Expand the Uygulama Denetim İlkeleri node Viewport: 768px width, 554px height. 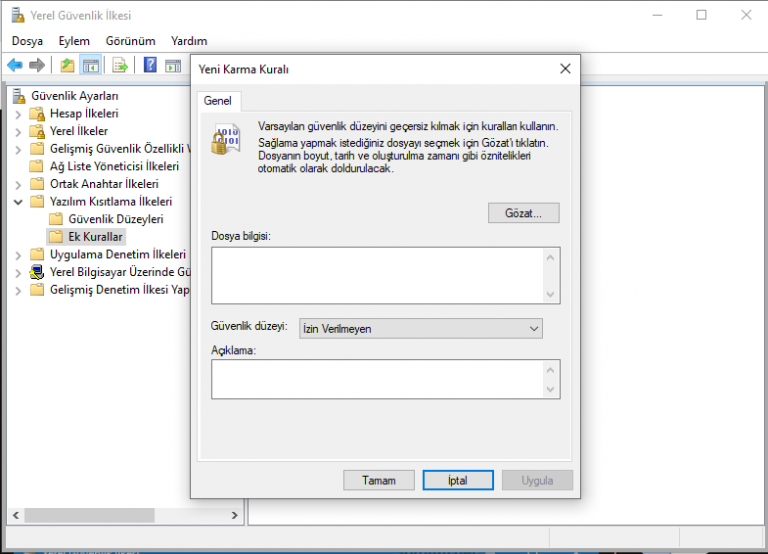click(x=18, y=254)
